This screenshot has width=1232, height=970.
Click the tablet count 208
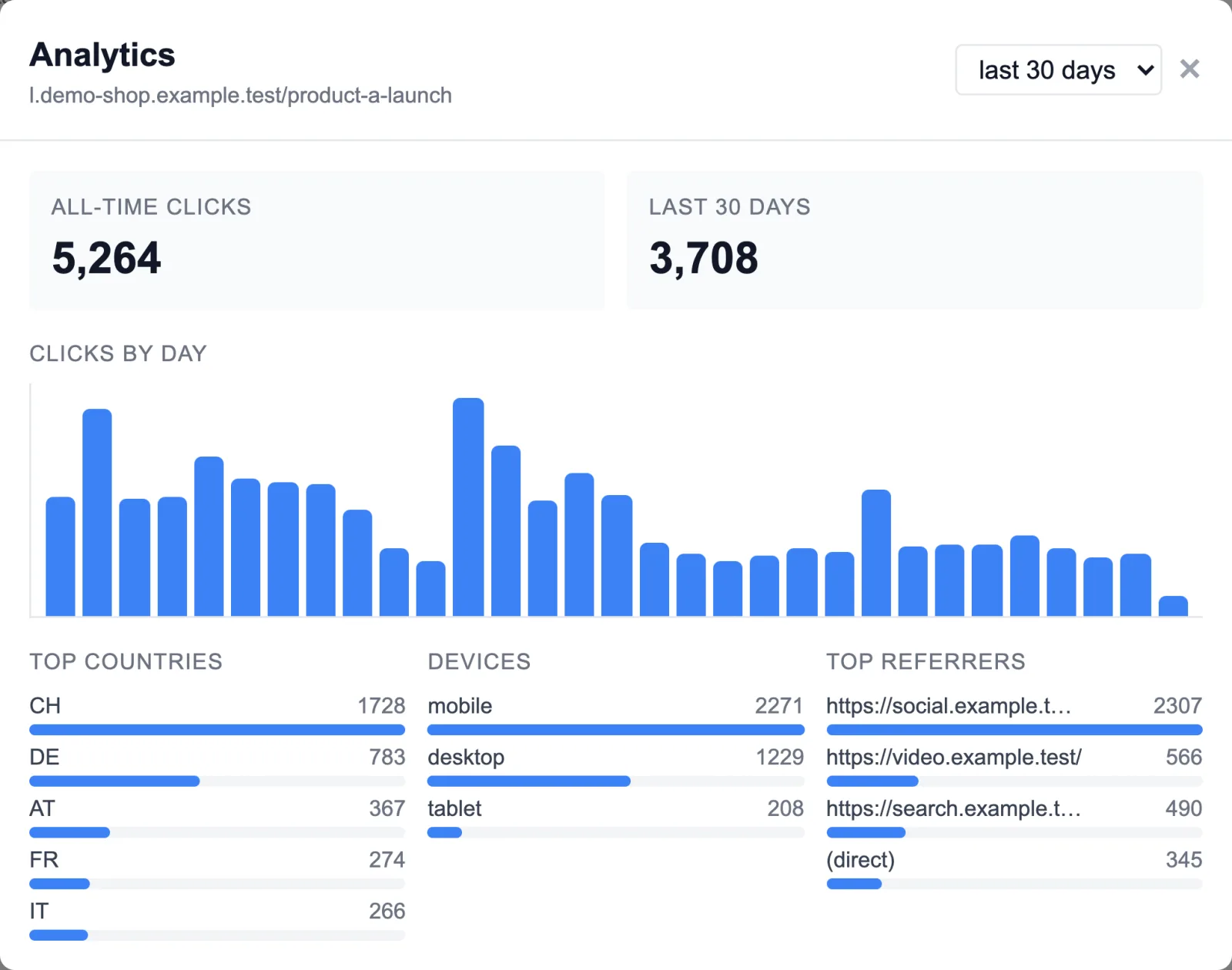(785, 808)
